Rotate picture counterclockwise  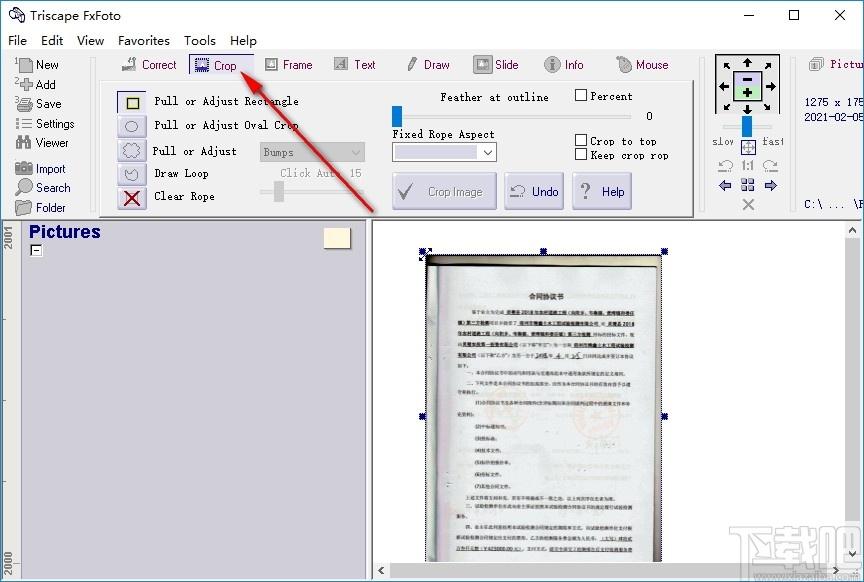click(726, 165)
